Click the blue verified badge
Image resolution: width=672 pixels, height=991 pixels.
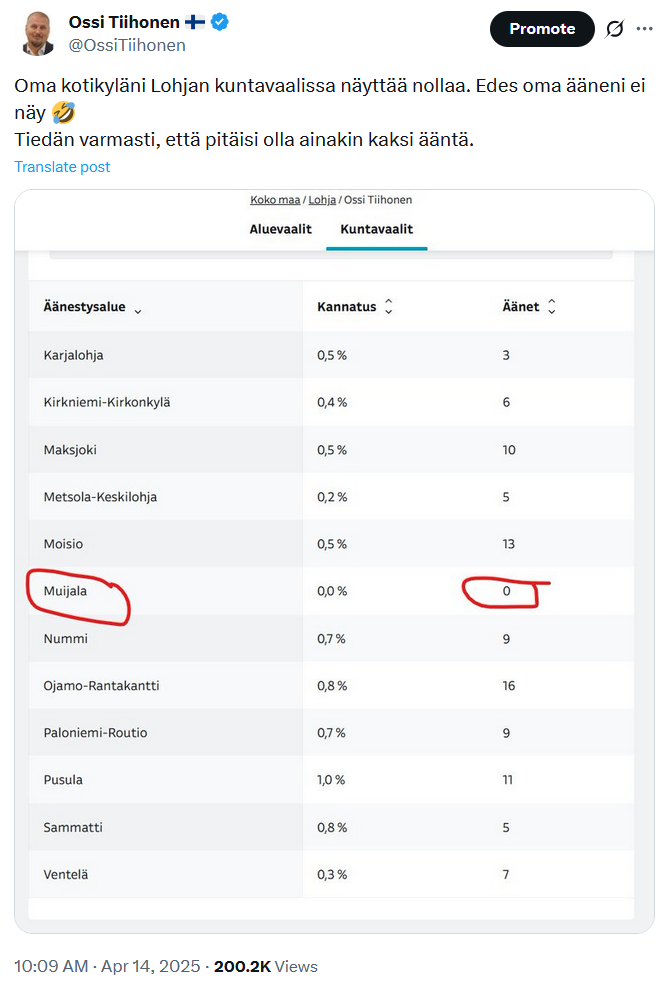point(218,22)
